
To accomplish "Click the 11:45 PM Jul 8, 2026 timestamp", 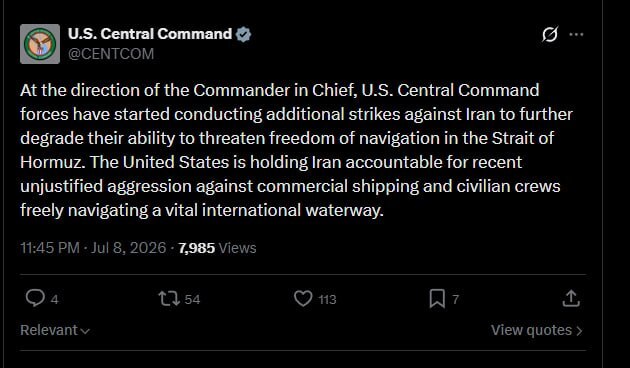I will 93,248.
